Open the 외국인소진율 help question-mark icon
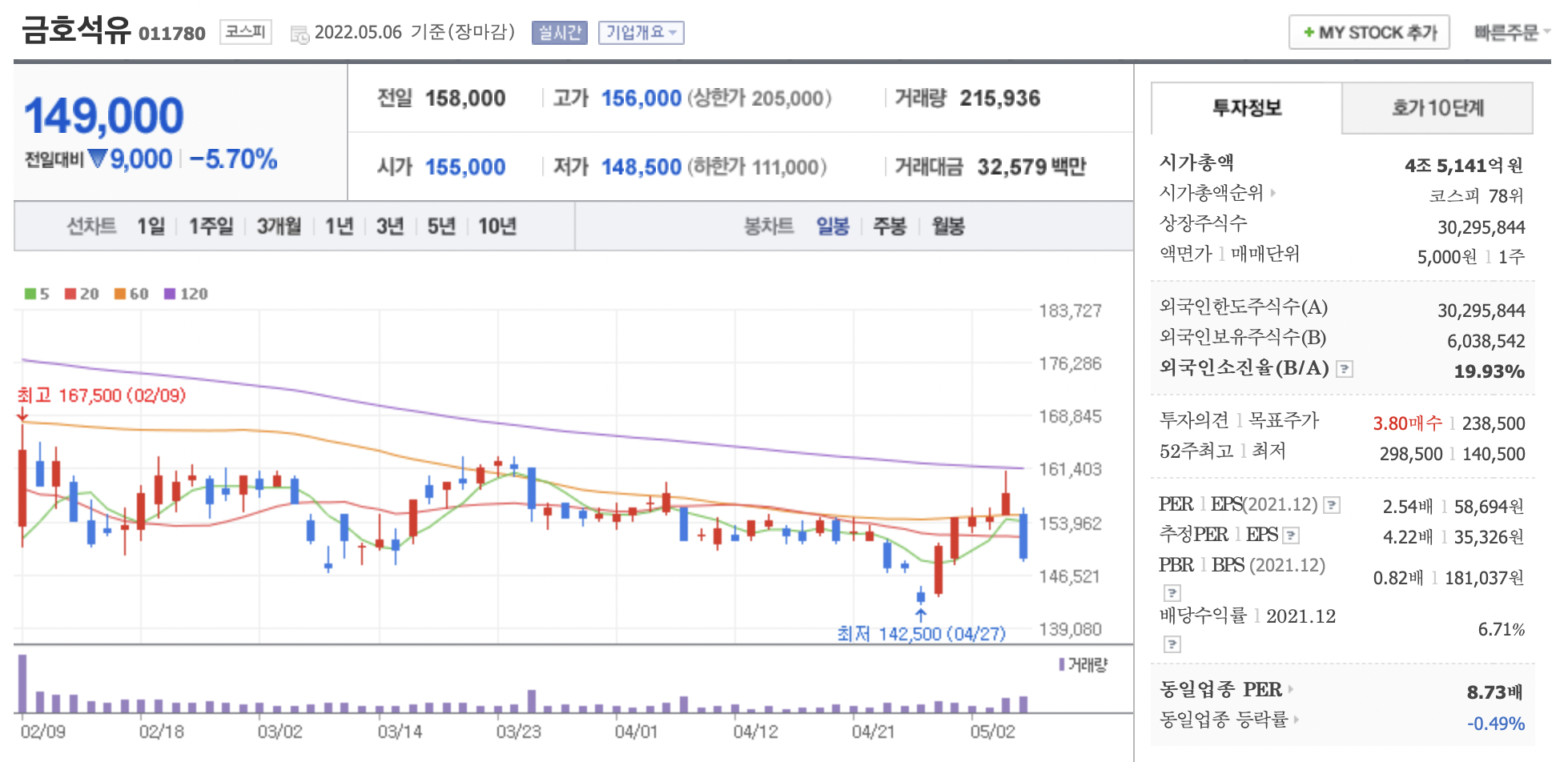 [1345, 369]
